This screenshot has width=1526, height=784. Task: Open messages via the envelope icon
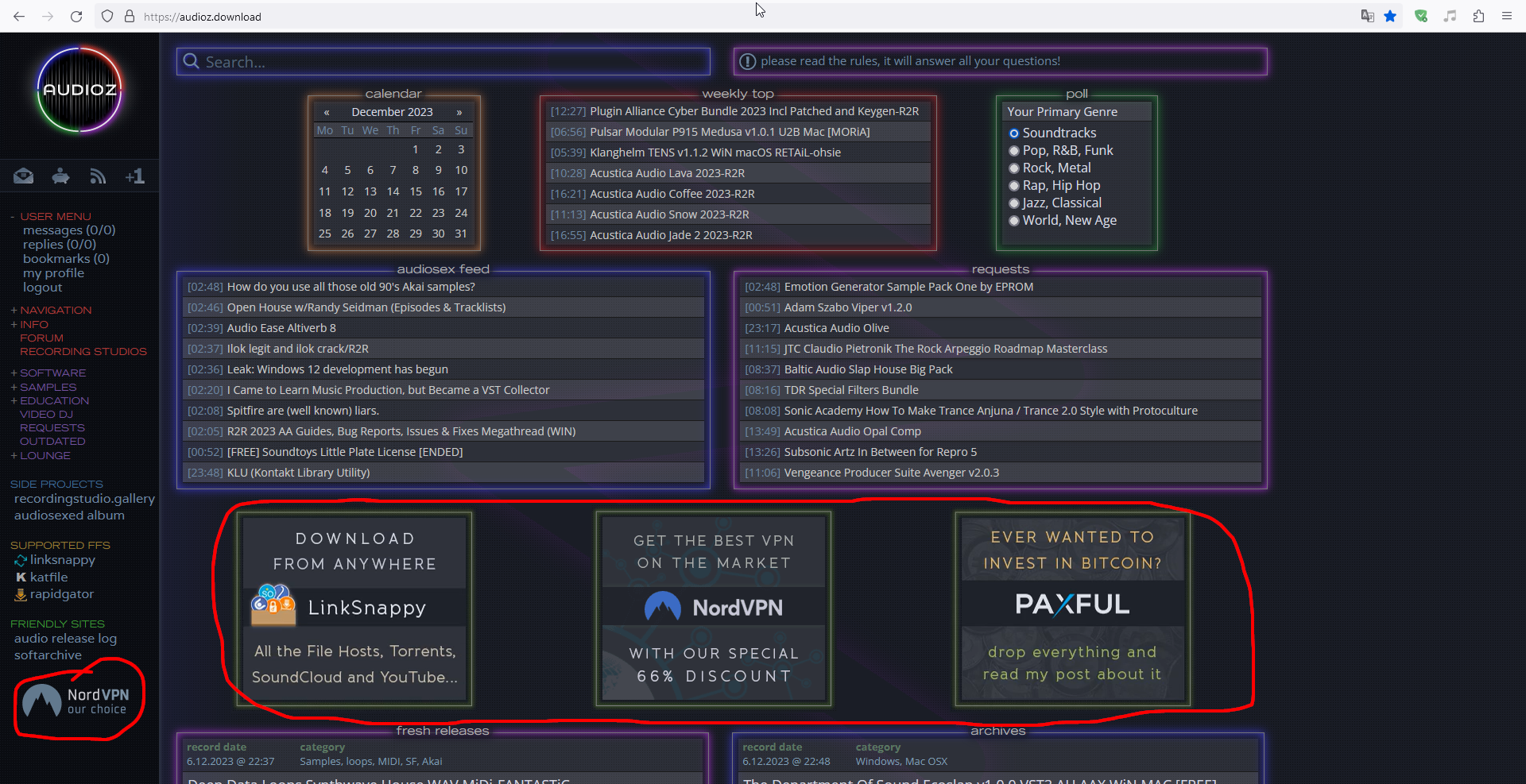pos(23,176)
